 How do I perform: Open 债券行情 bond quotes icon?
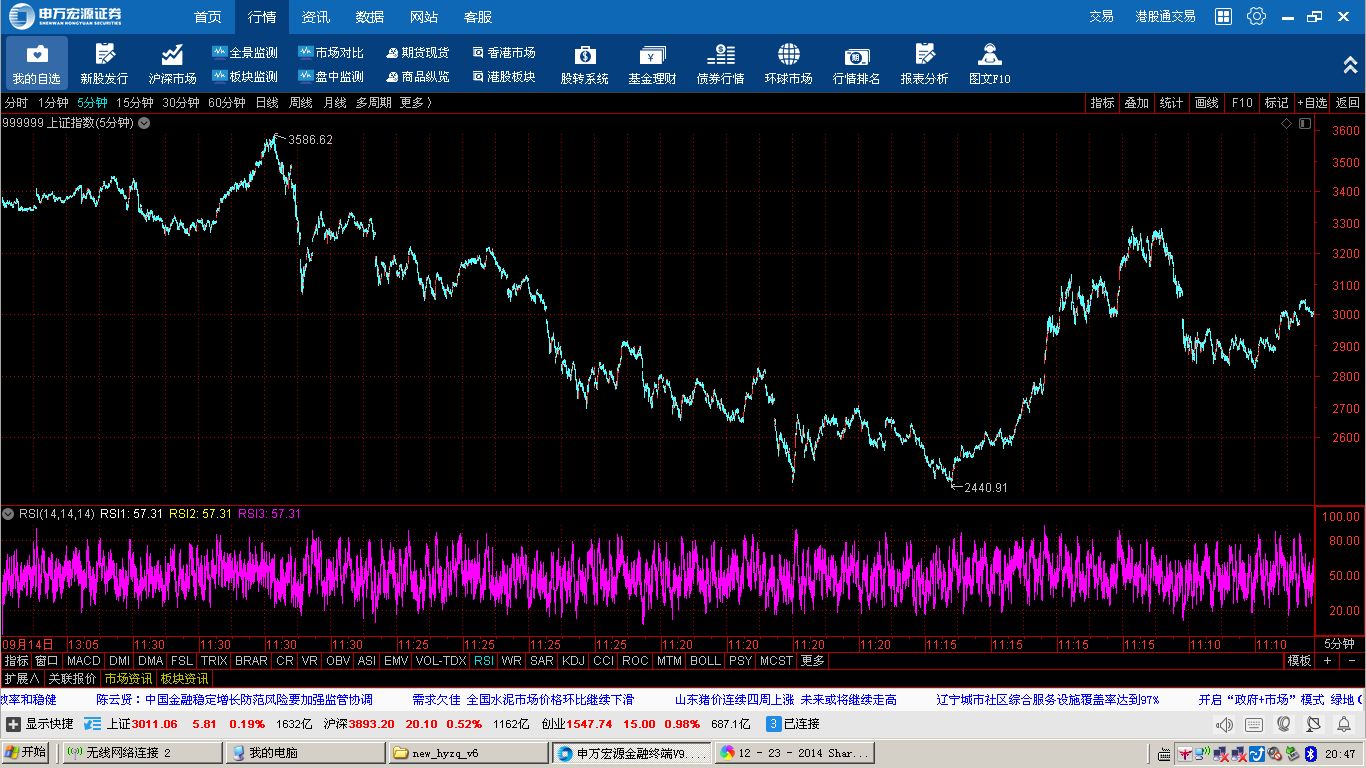pos(720,63)
